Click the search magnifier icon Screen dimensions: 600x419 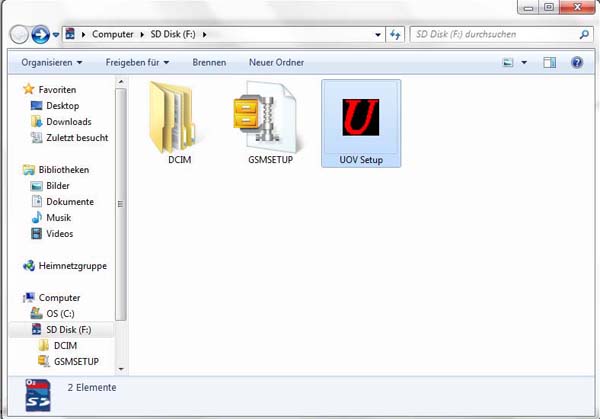[x=584, y=34]
